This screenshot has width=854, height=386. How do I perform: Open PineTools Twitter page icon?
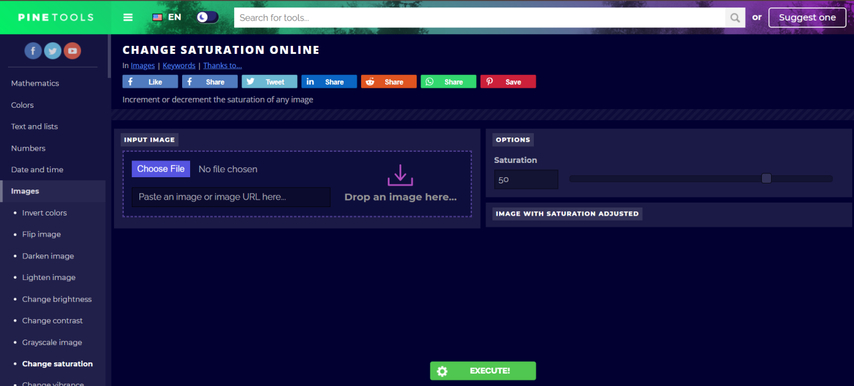(x=52, y=51)
